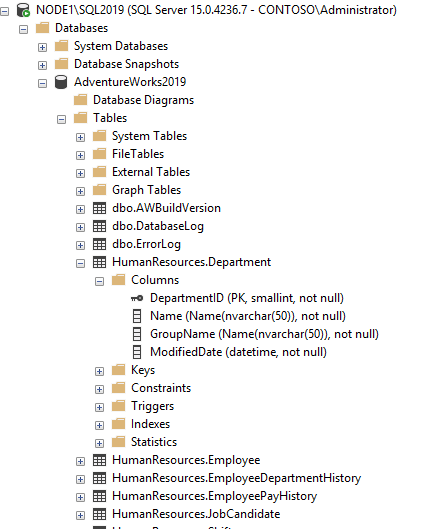Collapse the HumanResources.Department table node
Viewport: 435px width, 529px height.
[80, 263]
